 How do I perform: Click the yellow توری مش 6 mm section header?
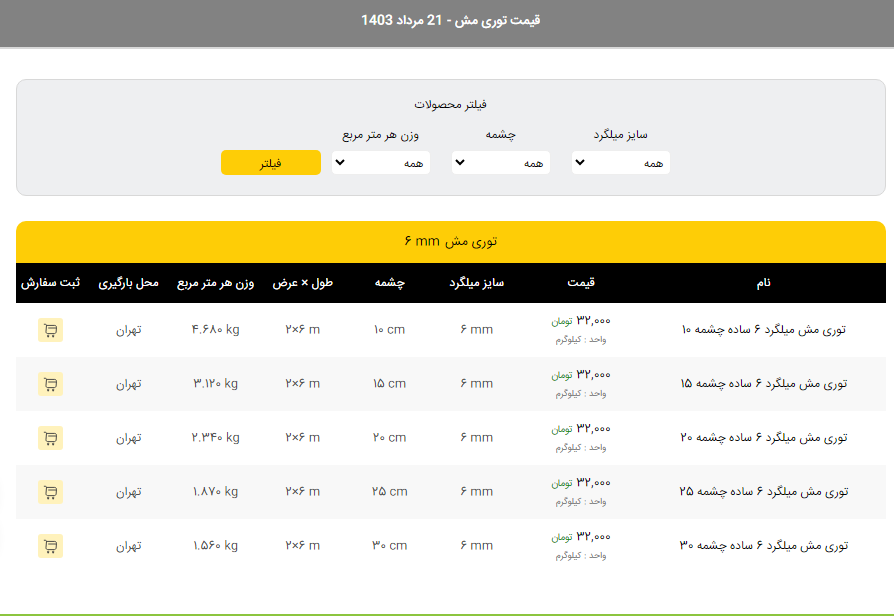point(451,242)
